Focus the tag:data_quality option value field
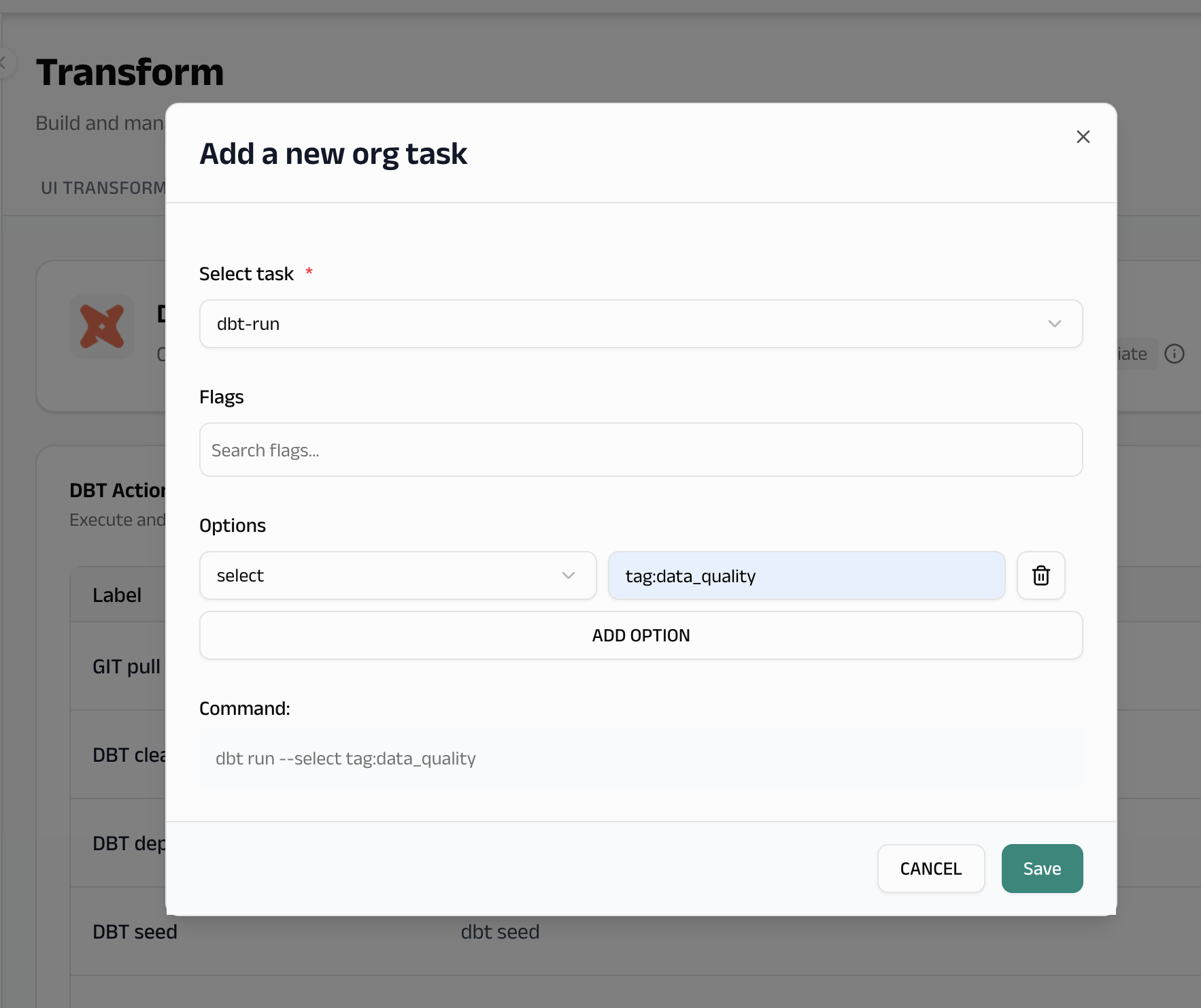This screenshot has width=1201, height=1008. (x=807, y=575)
